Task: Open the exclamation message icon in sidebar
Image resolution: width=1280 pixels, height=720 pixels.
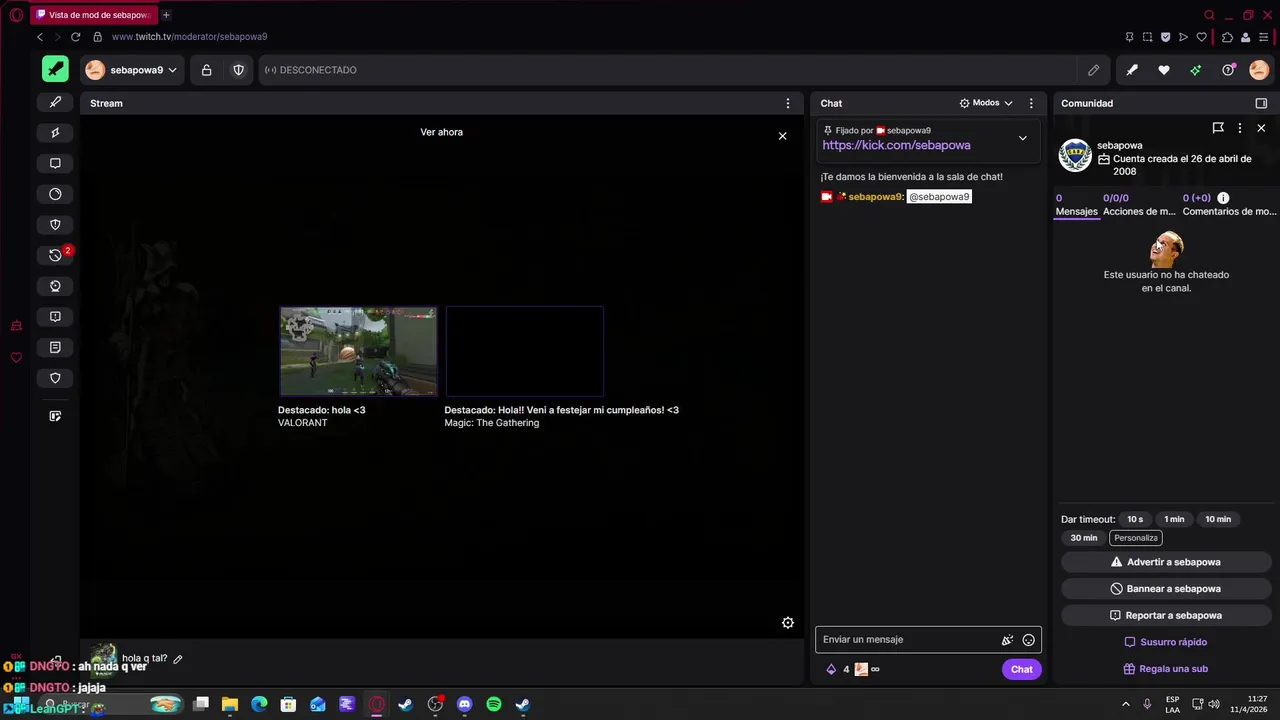Action: pyautogui.click(x=55, y=317)
